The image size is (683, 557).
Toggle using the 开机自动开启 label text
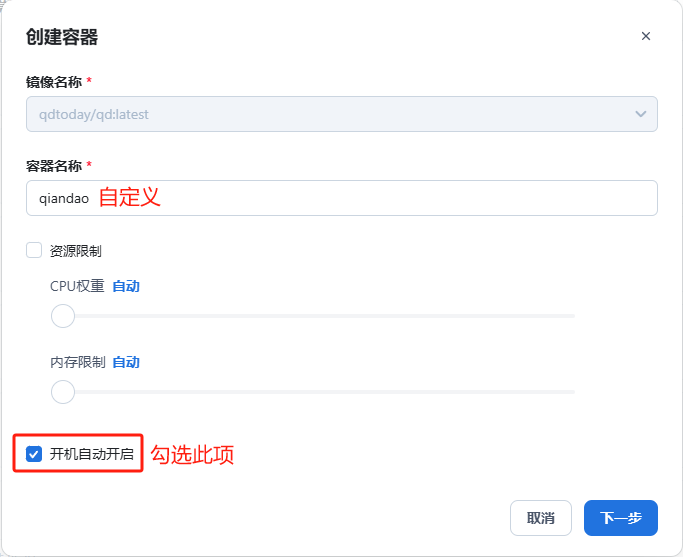(x=91, y=454)
